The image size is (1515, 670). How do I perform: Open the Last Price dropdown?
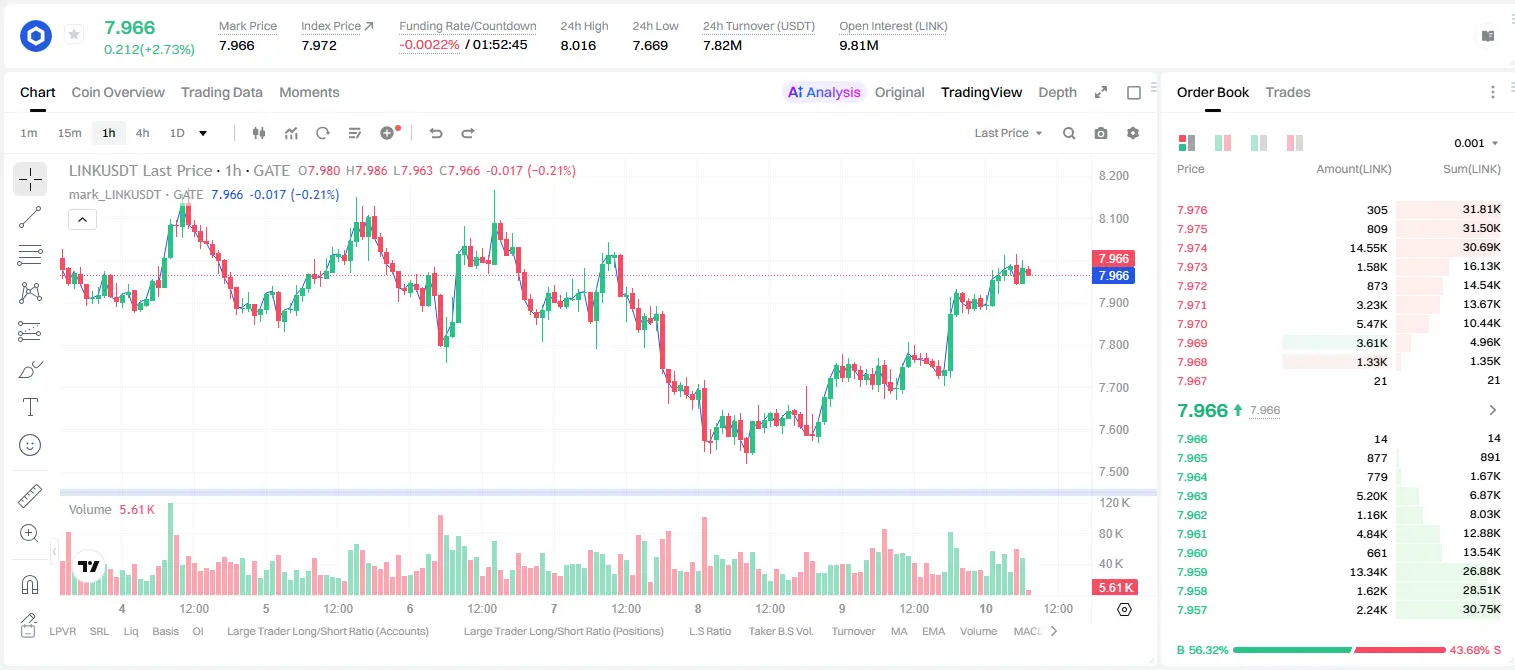pyautogui.click(x=1008, y=133)
